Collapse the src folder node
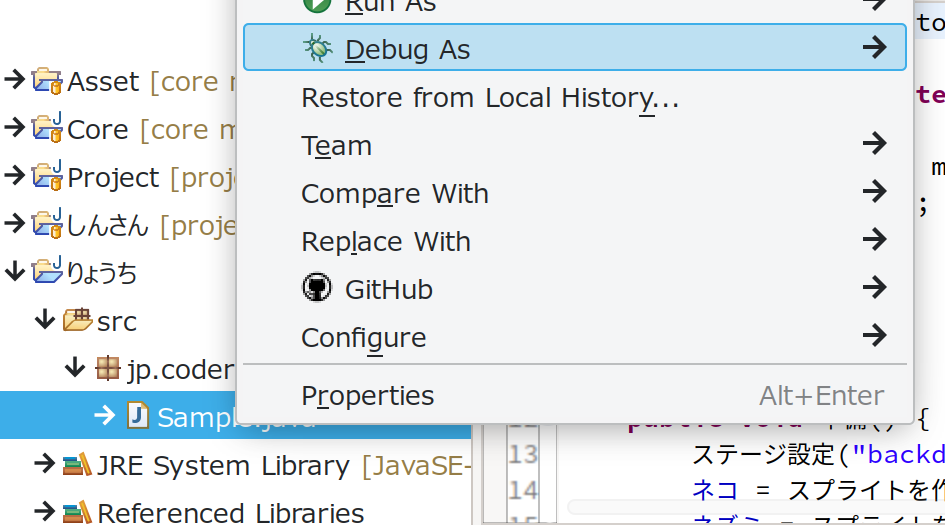Image resolution: width=945 pixels, height=525 pixels. coord(44,321)
